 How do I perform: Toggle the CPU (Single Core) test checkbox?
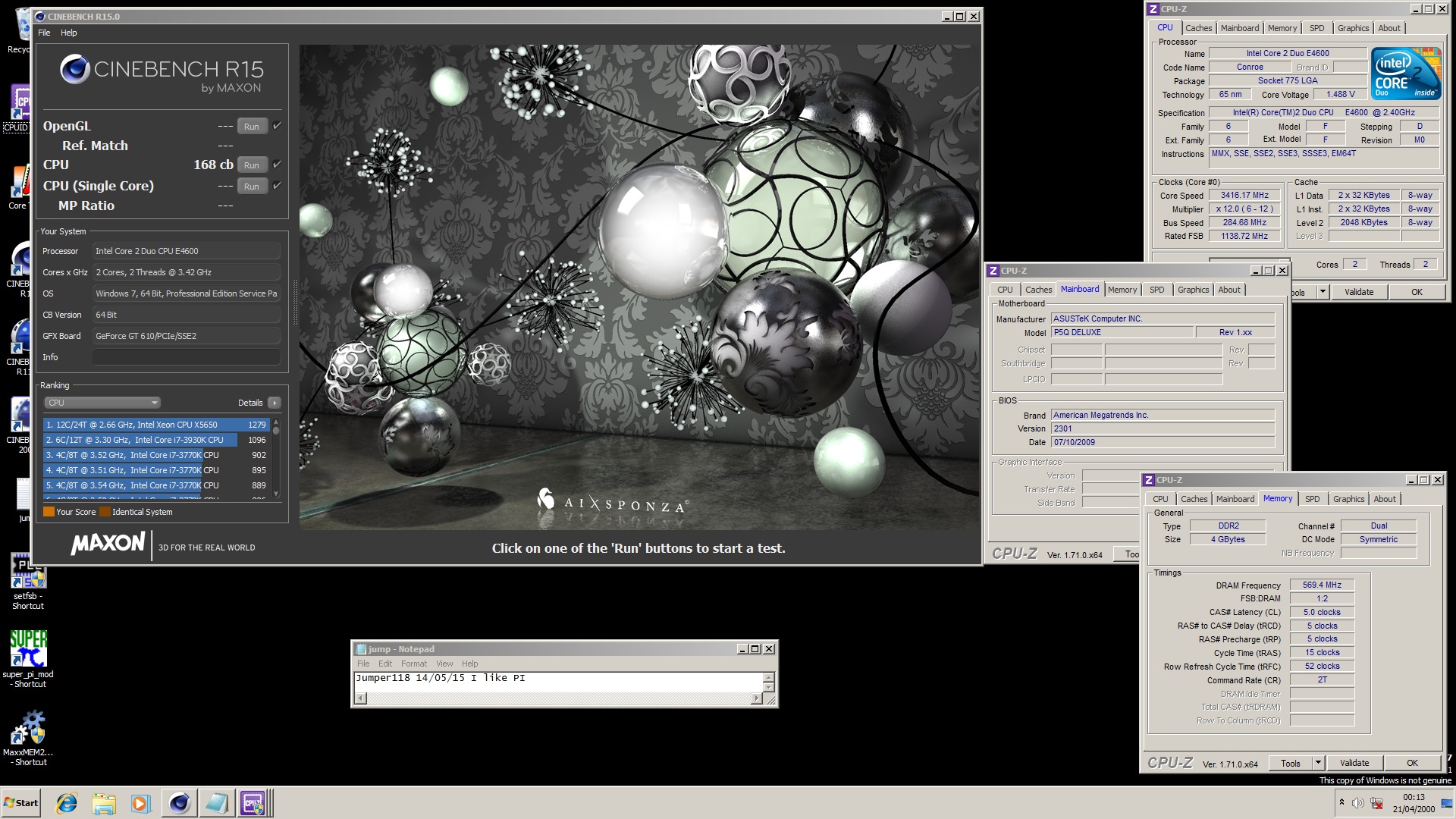(x=277, y=185)
